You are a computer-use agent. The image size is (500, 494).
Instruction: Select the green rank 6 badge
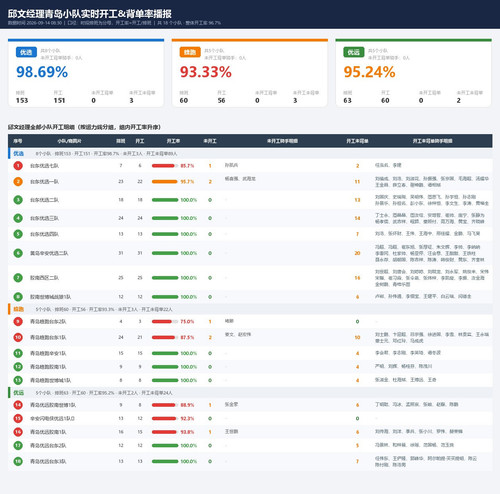pyautogui.click(x=18, y=253)
